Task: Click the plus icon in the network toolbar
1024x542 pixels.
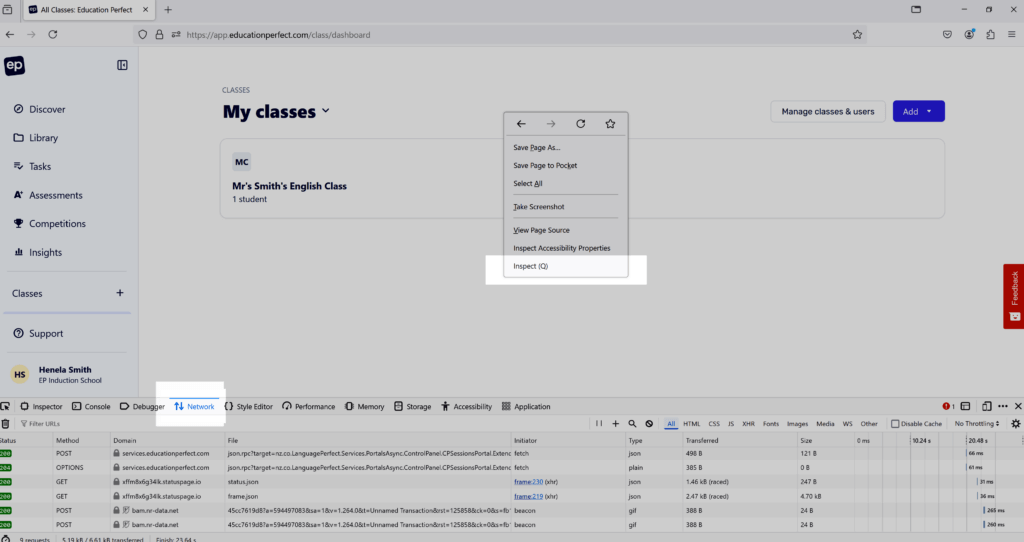Action: [x=615, y=424]
